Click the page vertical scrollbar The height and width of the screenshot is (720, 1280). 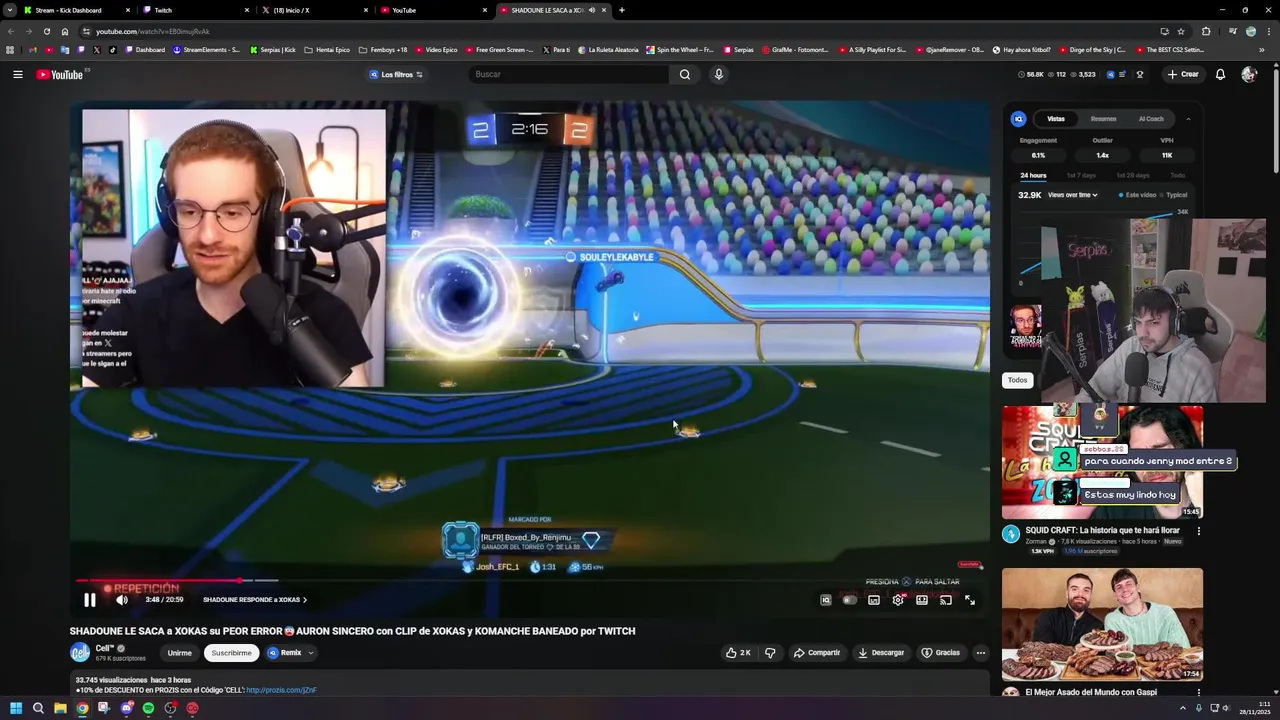[1275, 120]
